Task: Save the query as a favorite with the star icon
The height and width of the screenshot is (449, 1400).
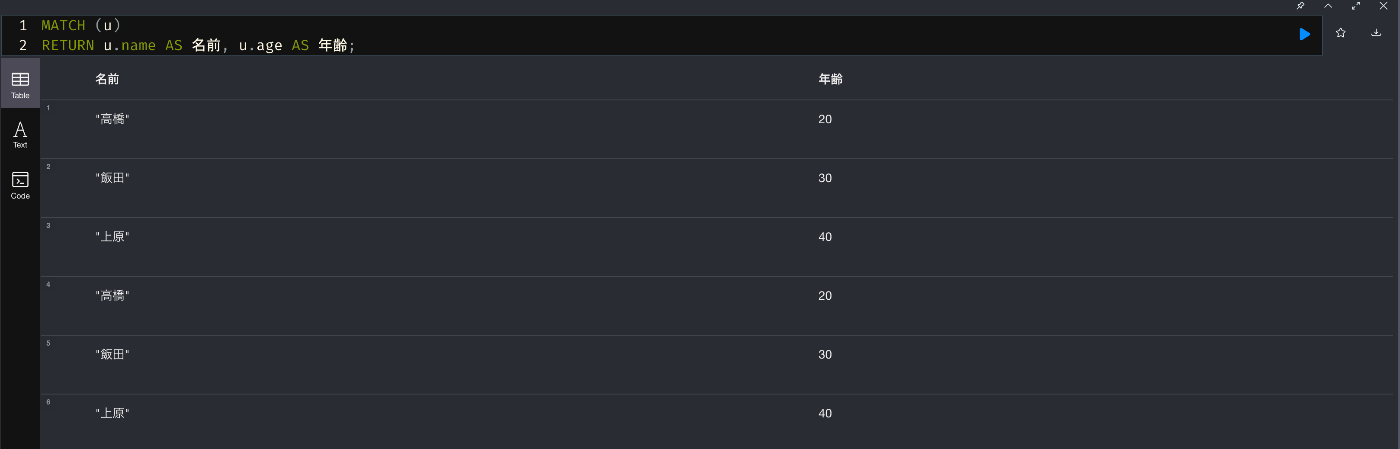Action: pyautogui.click(x=1340, y=33)
